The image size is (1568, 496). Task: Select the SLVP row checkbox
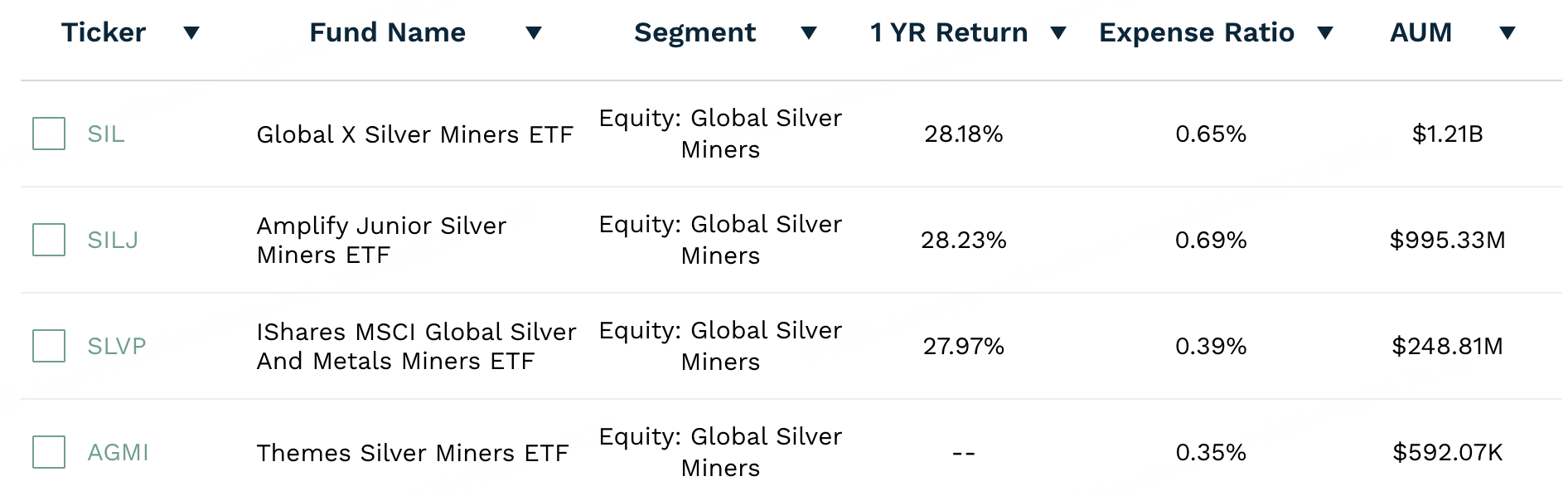tap(49, 346)
